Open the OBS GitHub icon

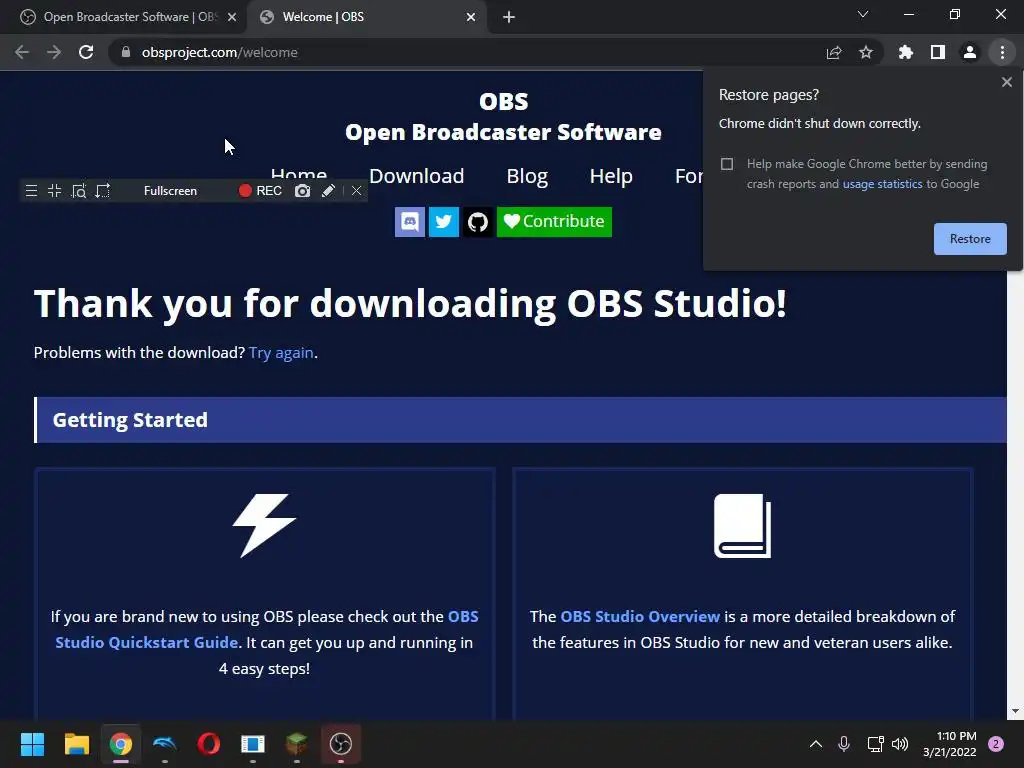pyautogui.click(x=478, y=222)
